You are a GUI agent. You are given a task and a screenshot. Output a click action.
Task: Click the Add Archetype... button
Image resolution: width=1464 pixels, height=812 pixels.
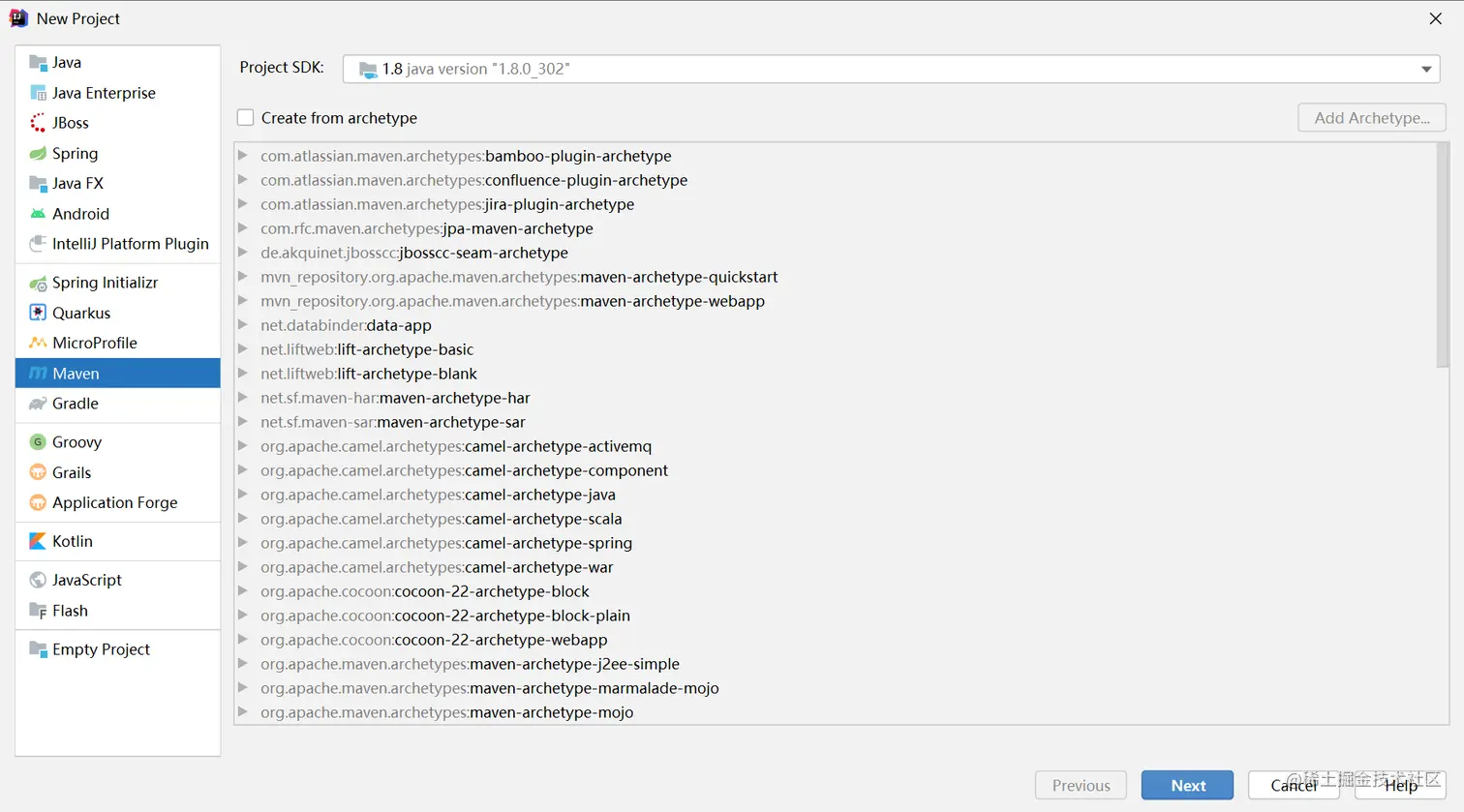point(1372,117)
